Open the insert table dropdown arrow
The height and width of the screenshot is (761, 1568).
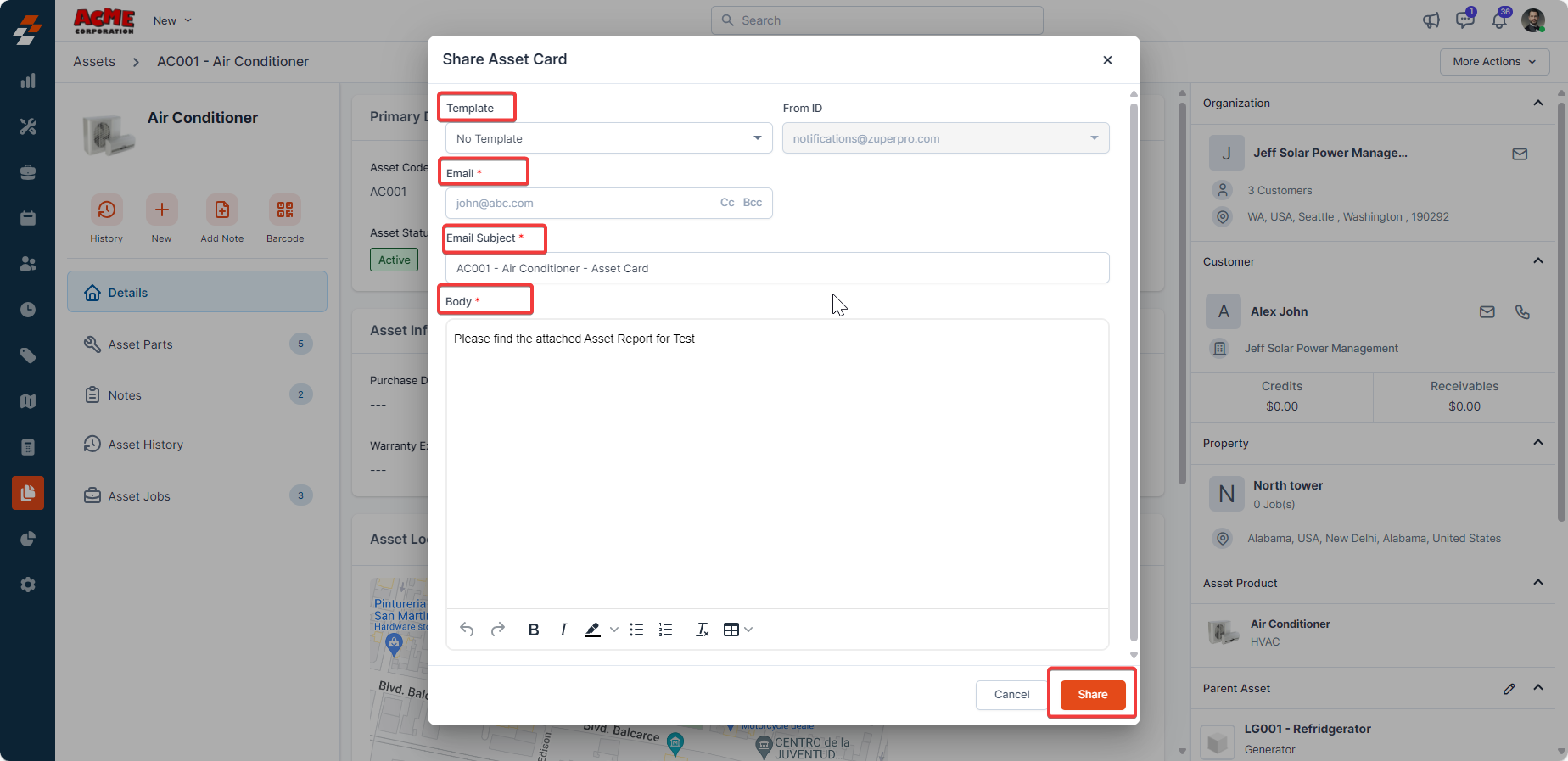coord(748,630)
